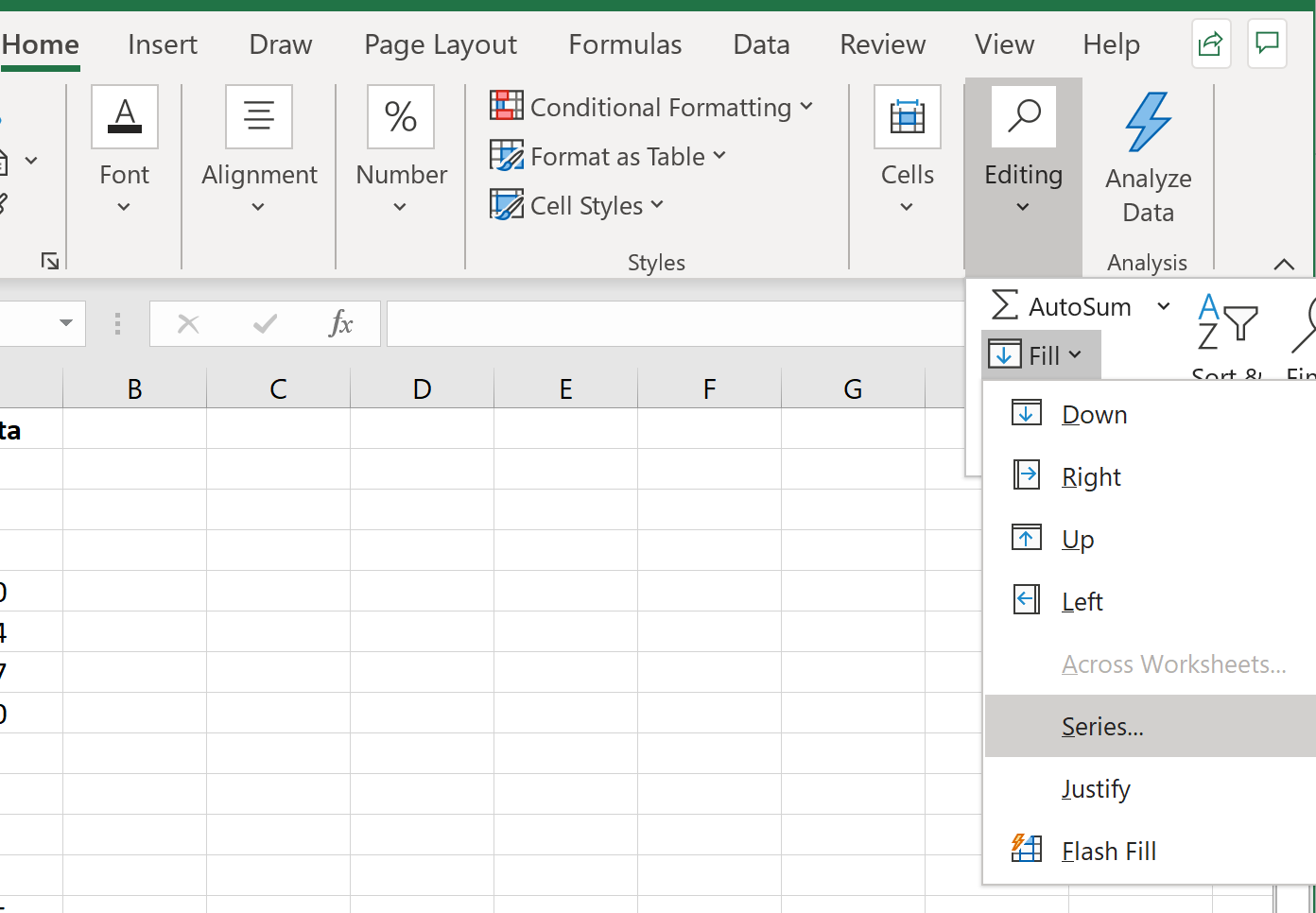The width and height of the screenshot is (1316, 913).
Task: Click the Fill down-arrow icon
Action: tap(1004, 354)
